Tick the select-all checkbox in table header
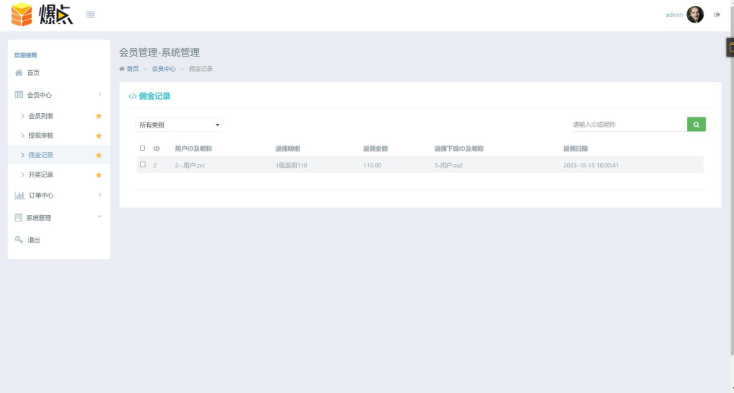Viewport: 734px width, 393px height. pyautogui.click(x=142, y=148)
